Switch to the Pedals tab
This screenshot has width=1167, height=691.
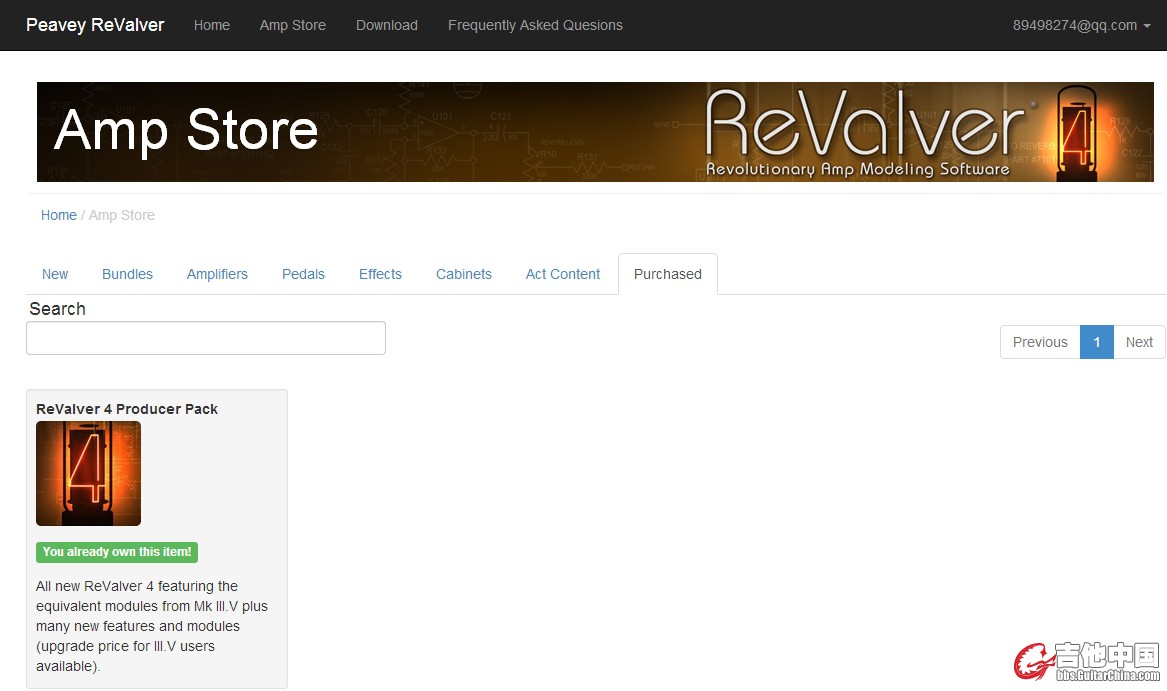point(303,274)
